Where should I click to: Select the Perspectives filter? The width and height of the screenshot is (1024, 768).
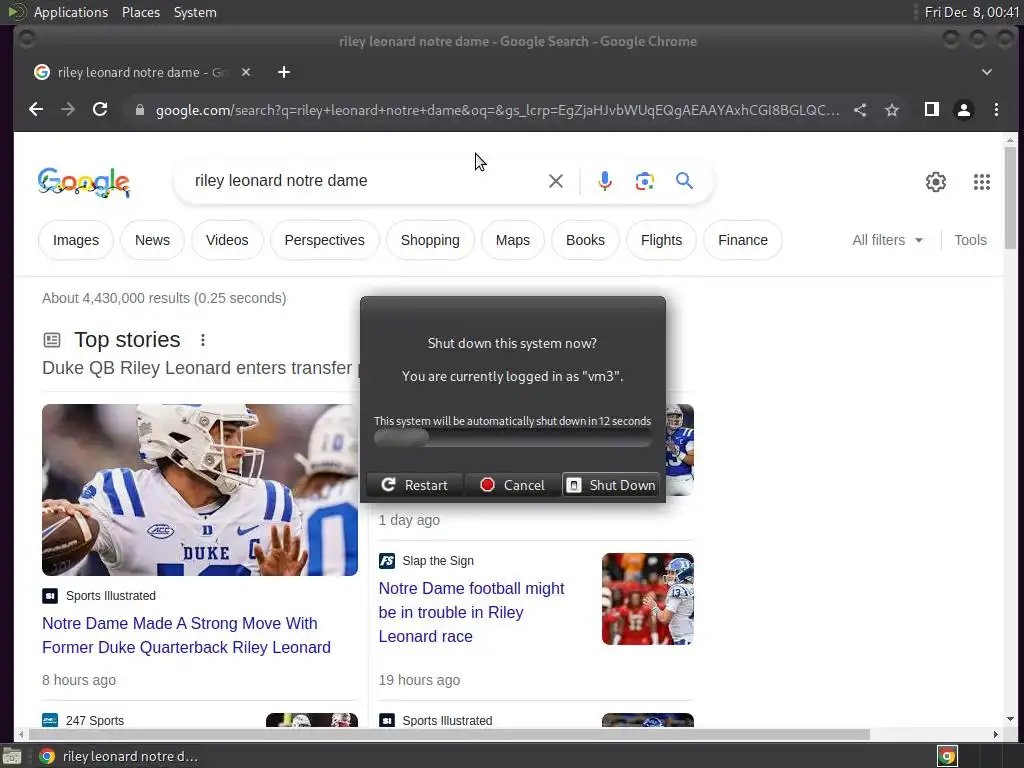(x=325, y=240)
